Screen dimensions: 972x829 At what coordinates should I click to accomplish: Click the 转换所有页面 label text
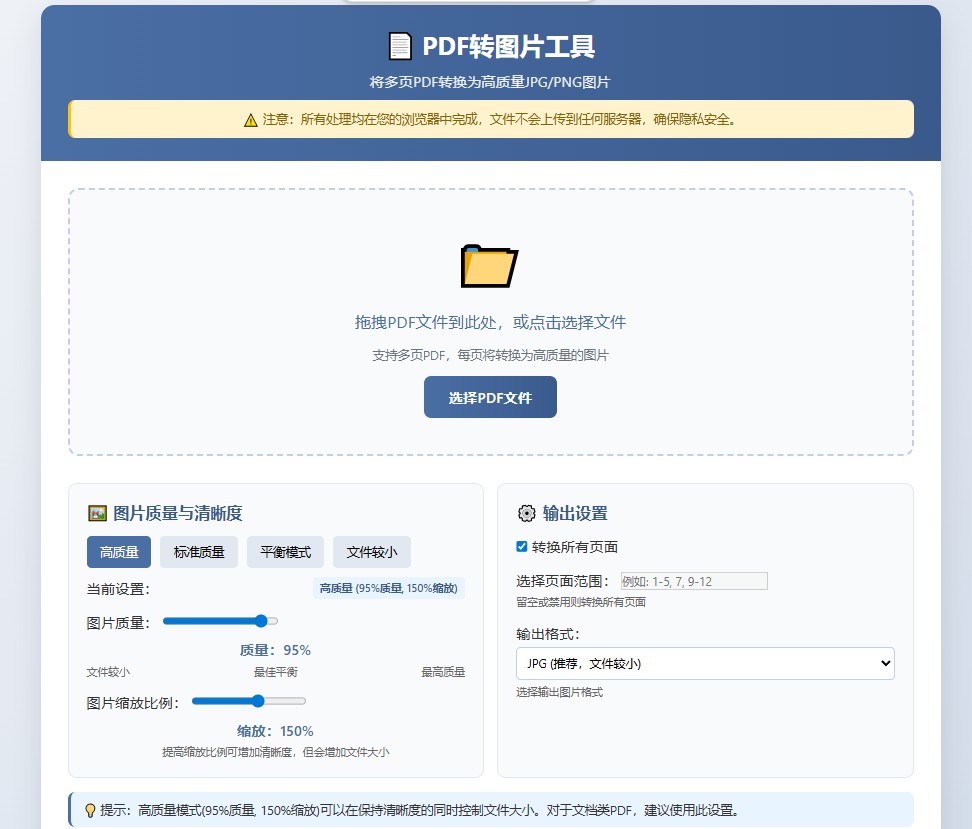574,547
